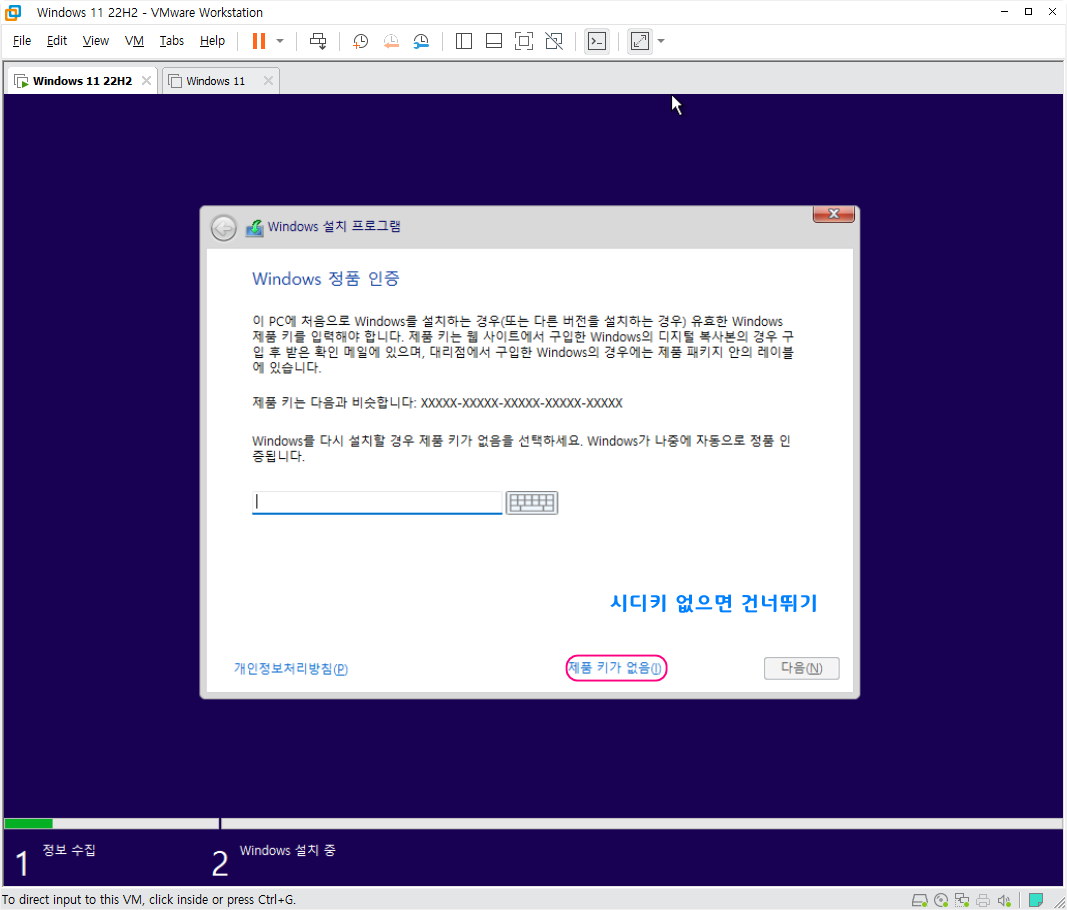
Task: Toggle the thumbnail bar view
Action: point(494,42)
